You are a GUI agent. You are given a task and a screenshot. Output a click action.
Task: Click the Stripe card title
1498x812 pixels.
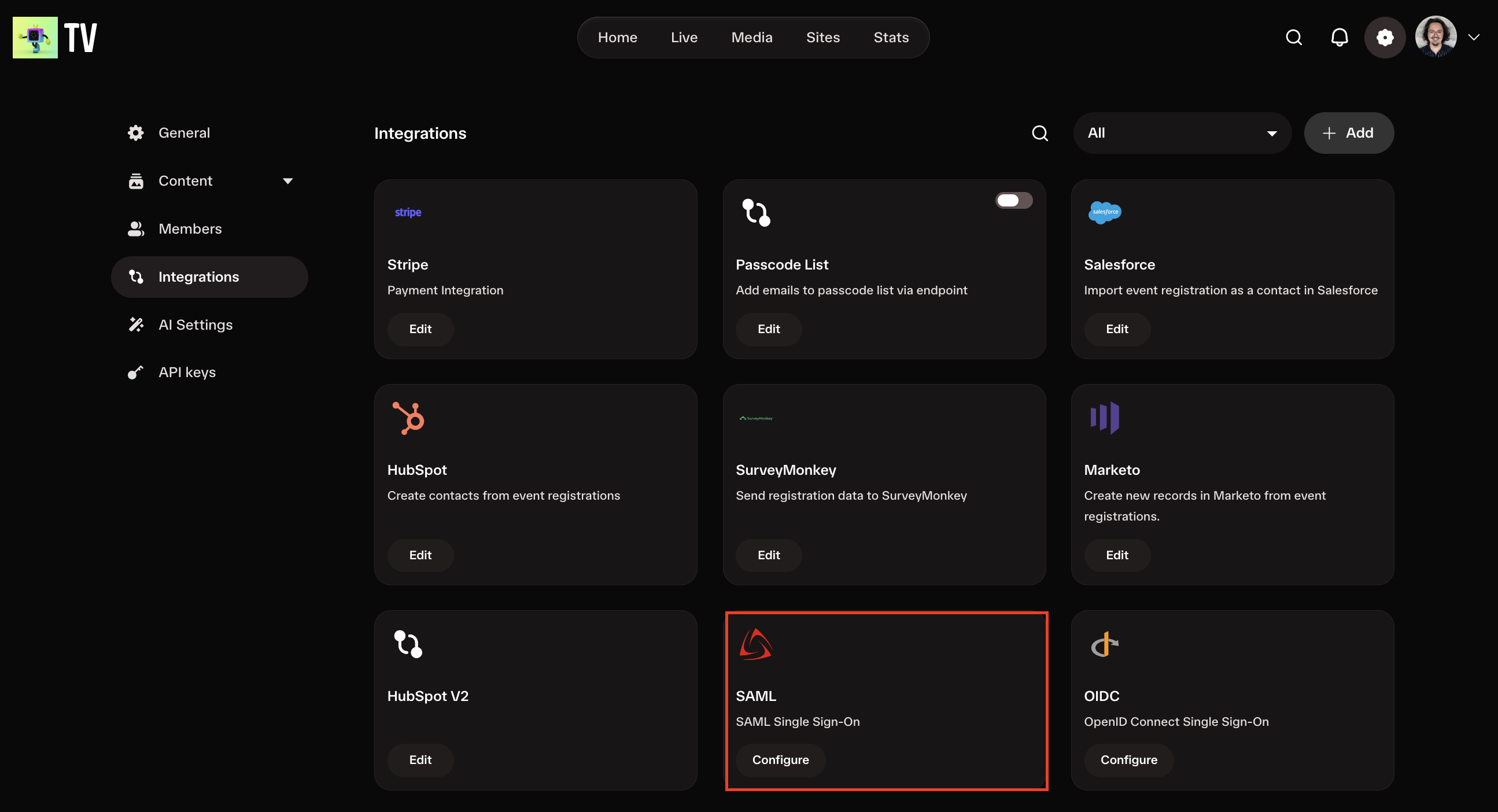(x=408, y=265)
